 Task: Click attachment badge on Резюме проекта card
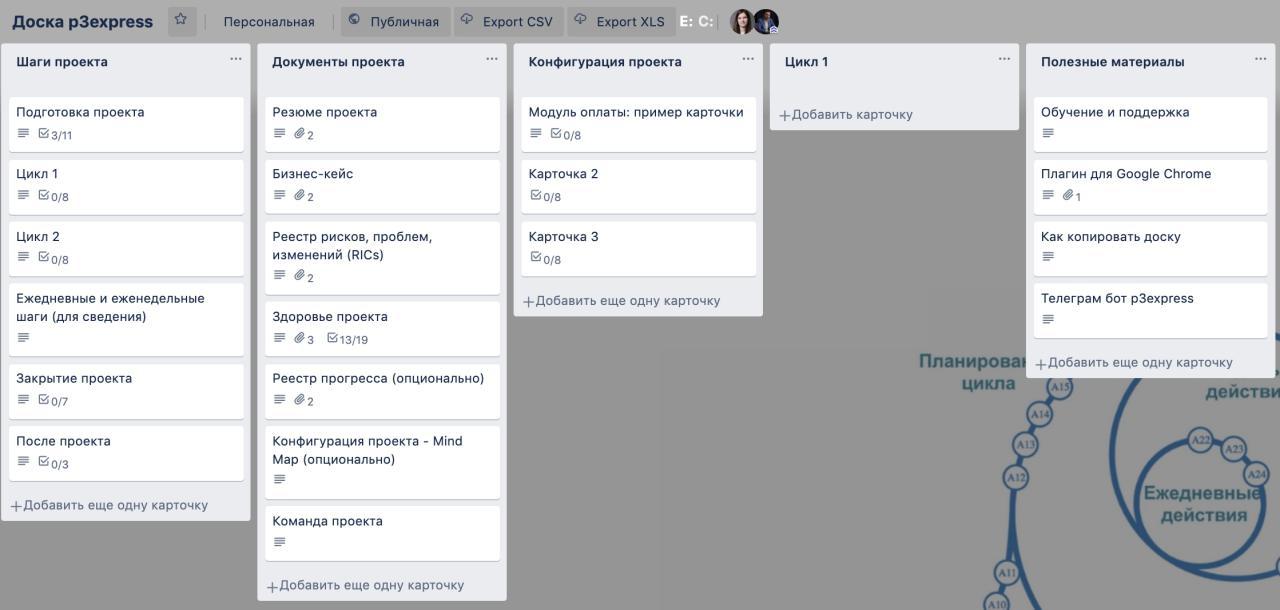point(304,134)
